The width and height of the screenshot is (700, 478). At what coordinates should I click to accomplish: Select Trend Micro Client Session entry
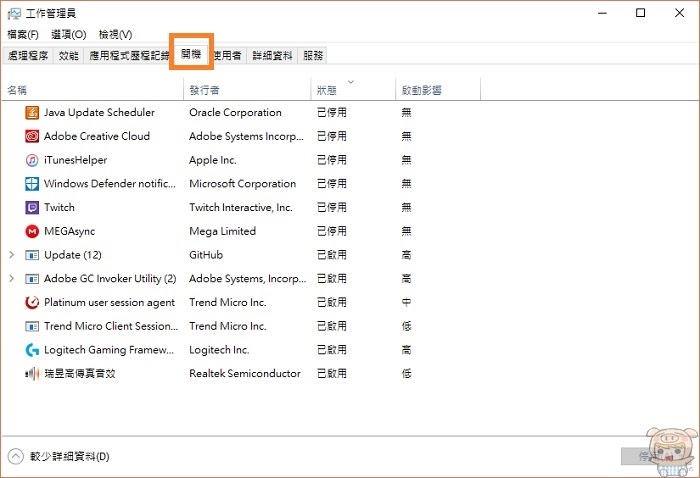[111, 326]
